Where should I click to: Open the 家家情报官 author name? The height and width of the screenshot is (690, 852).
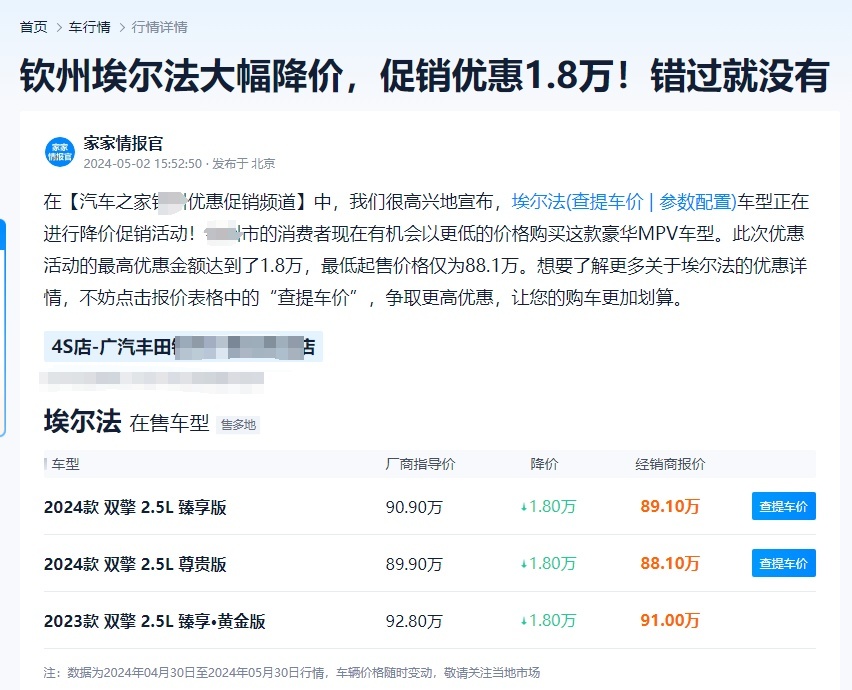pyautogui.click(x=123, y=143)
